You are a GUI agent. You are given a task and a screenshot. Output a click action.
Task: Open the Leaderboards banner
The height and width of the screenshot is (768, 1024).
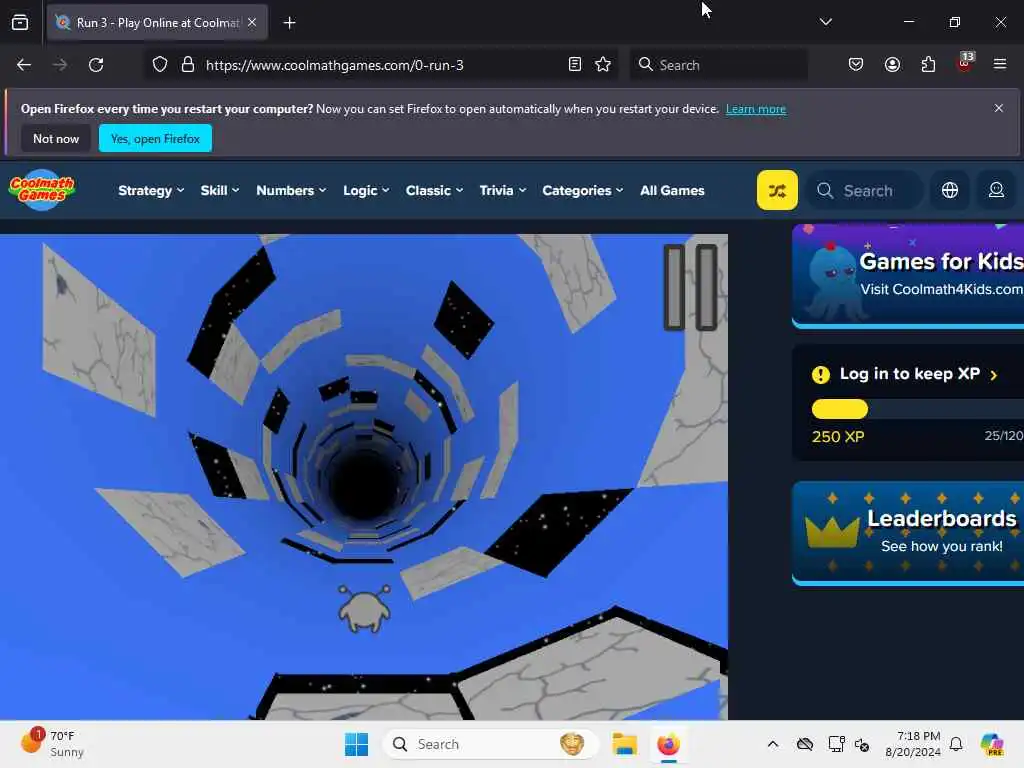point(908,533)
